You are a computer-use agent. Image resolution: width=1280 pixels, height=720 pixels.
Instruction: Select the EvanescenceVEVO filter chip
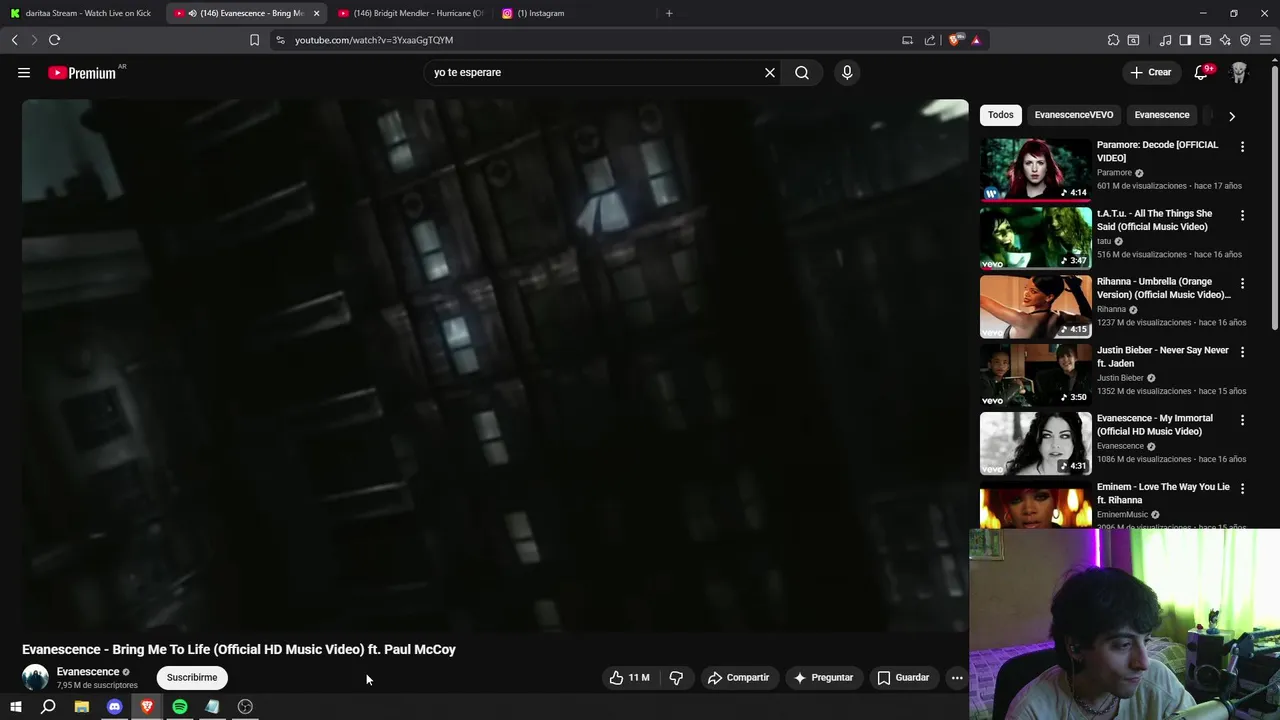tap(1073, 115)
